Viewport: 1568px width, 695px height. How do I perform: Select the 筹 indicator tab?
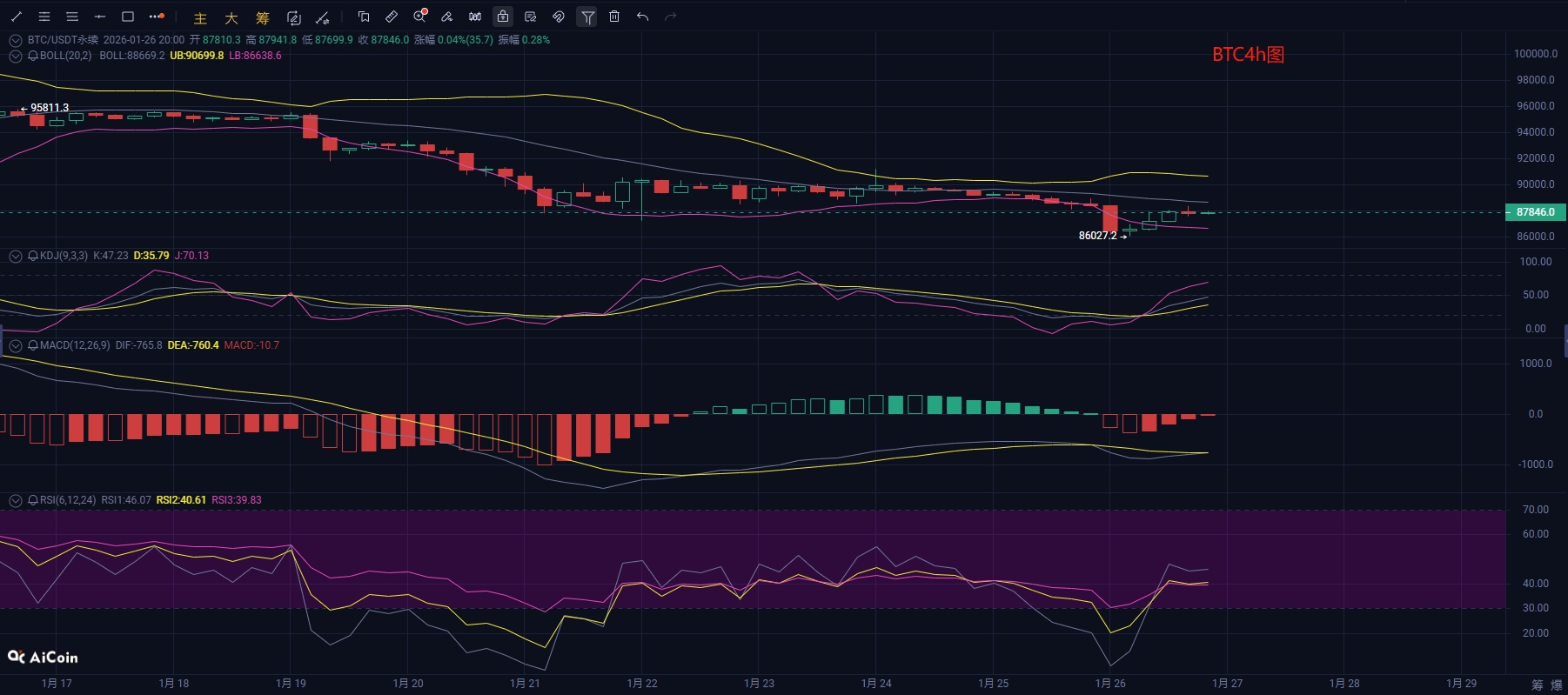pos(263,17)
